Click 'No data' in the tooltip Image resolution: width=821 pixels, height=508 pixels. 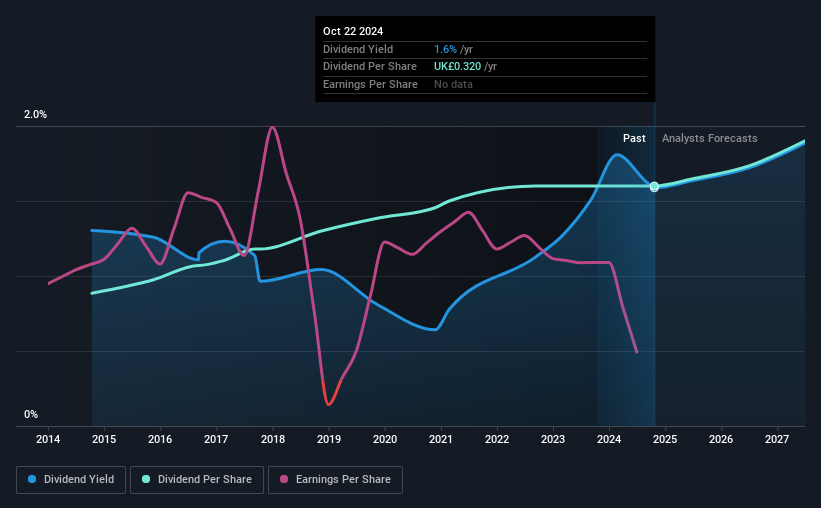(x=453, y=84)
